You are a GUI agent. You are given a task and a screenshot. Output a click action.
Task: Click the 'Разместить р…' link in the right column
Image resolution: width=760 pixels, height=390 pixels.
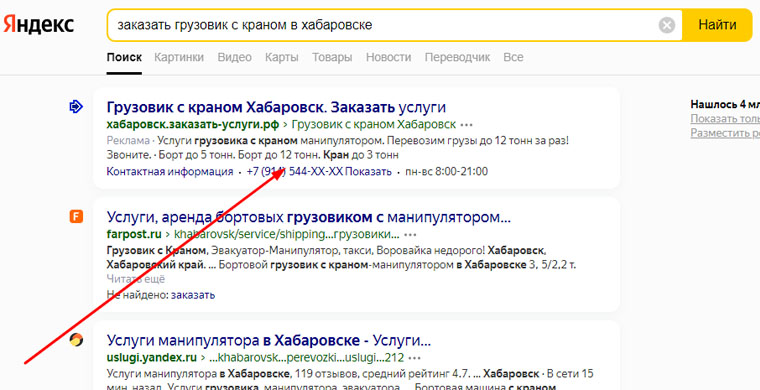click(x=725, y=133)
